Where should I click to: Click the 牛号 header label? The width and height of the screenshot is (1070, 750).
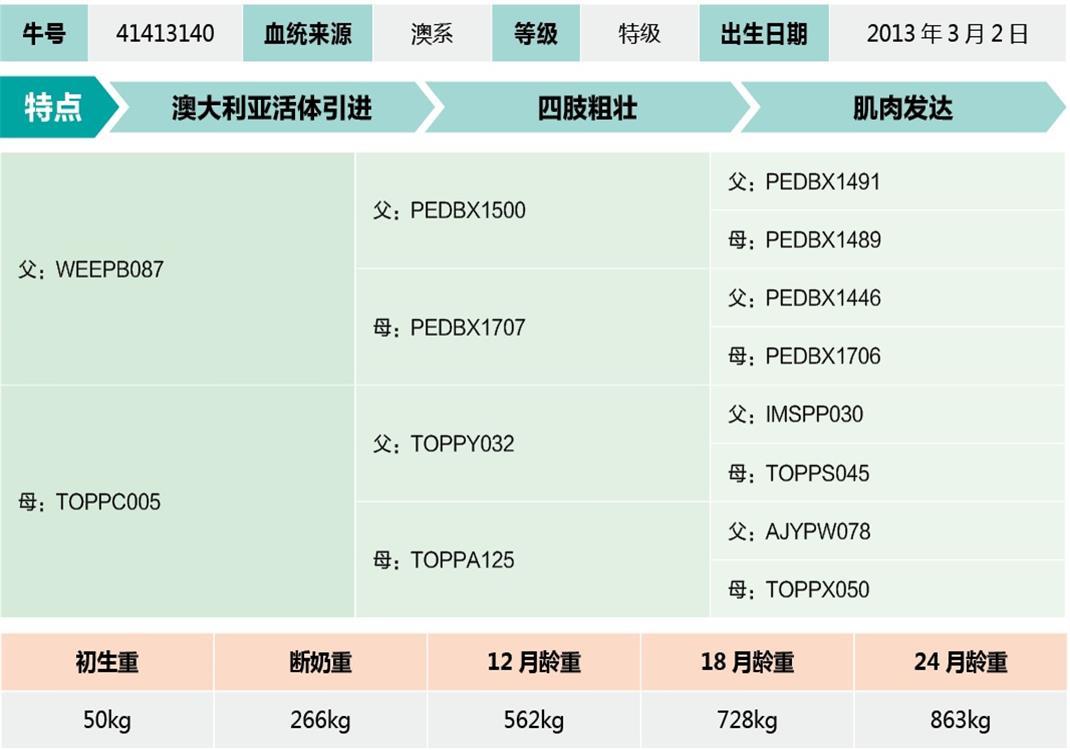(44, 33)
